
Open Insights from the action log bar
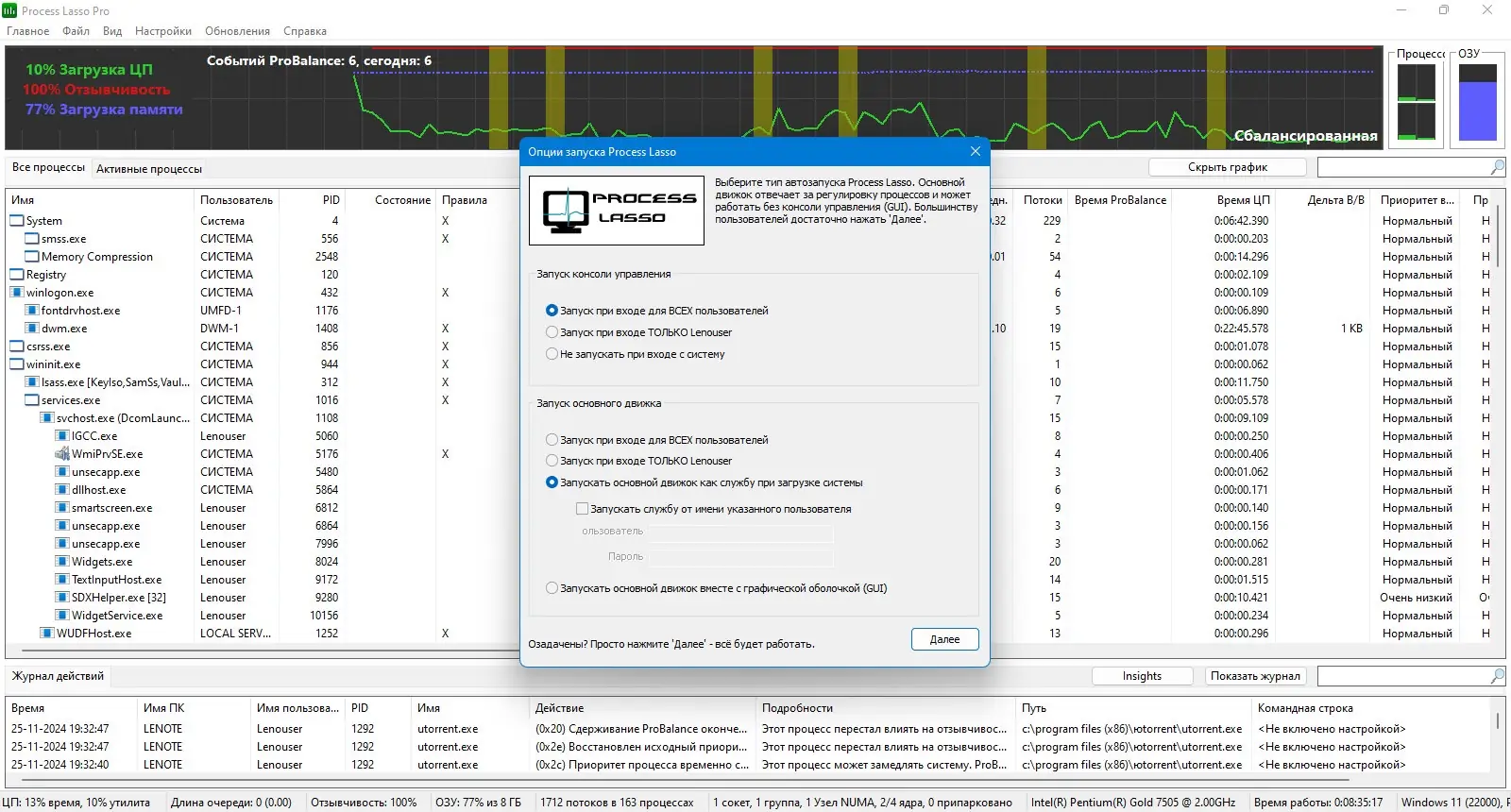tap(1142, 676)
